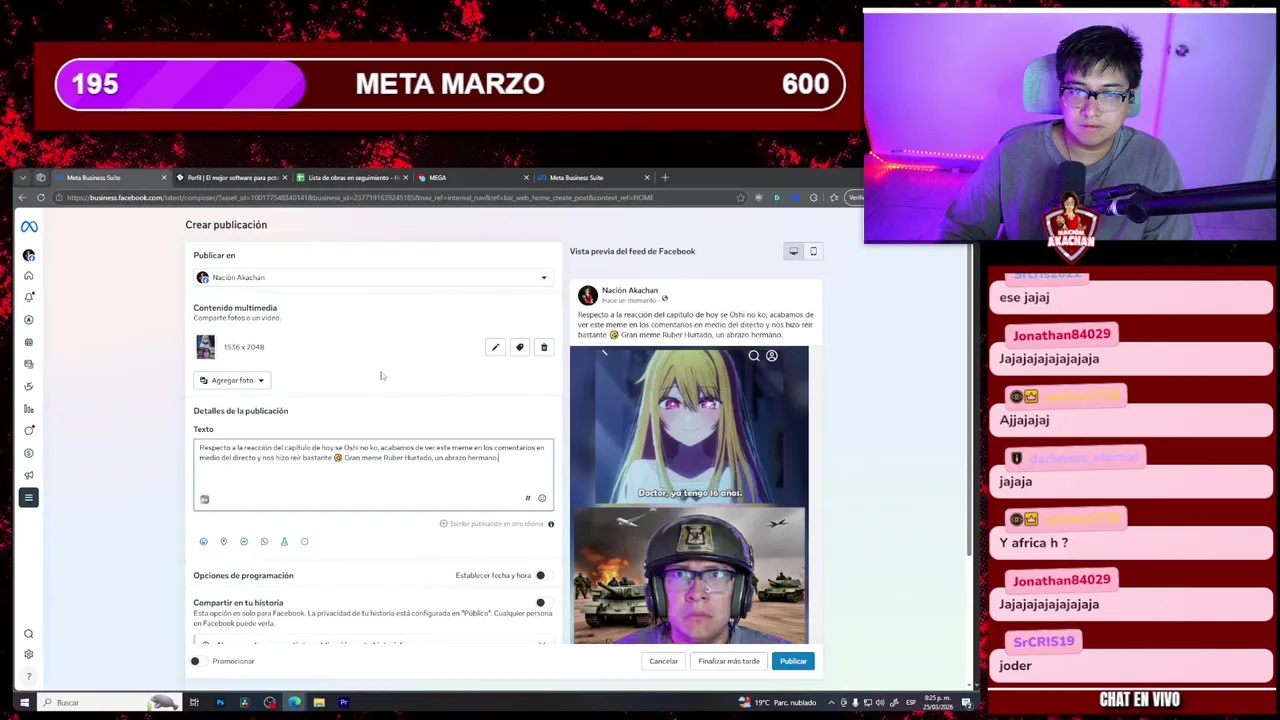Screen dimensions: 1280x720
Task: Click into the post Texto field
Action: coord(373,474)
